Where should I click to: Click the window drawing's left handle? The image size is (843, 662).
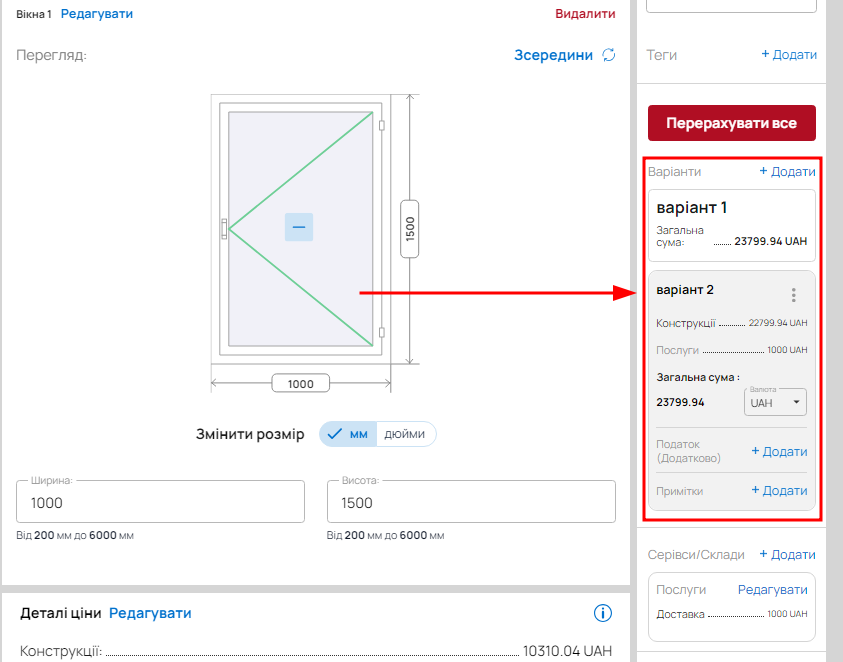click(x=224, y=229)
